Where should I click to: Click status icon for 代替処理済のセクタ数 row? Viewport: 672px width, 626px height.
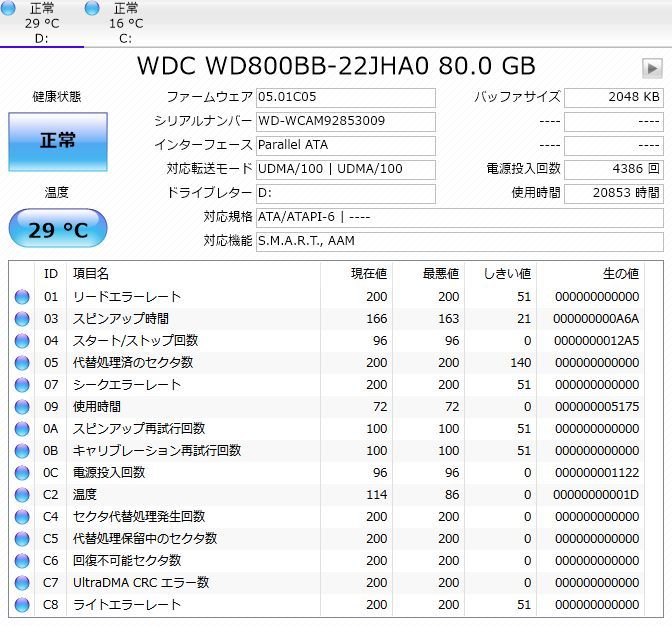tap(22, 363)
